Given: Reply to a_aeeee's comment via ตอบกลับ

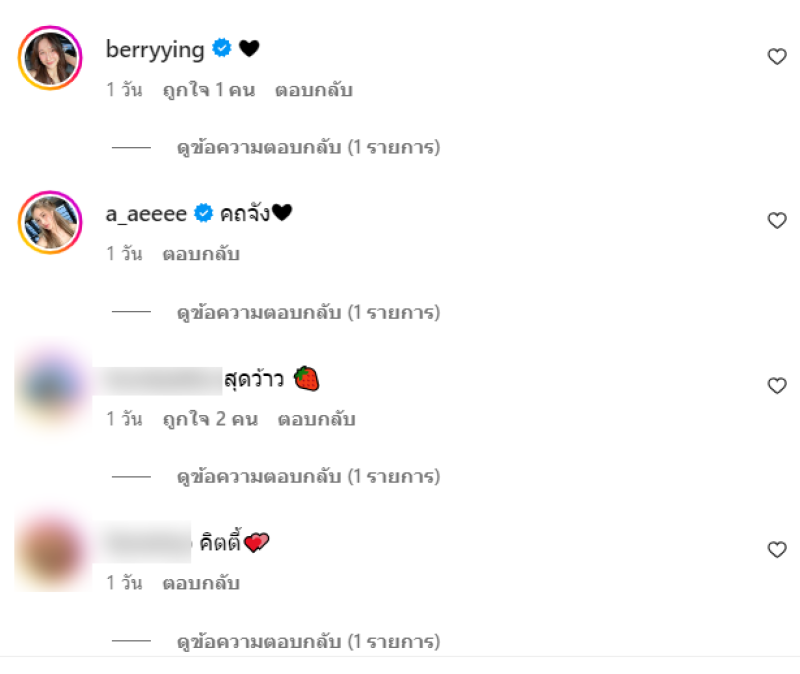Looking at the screenshot, I should [x=201, y=254].
